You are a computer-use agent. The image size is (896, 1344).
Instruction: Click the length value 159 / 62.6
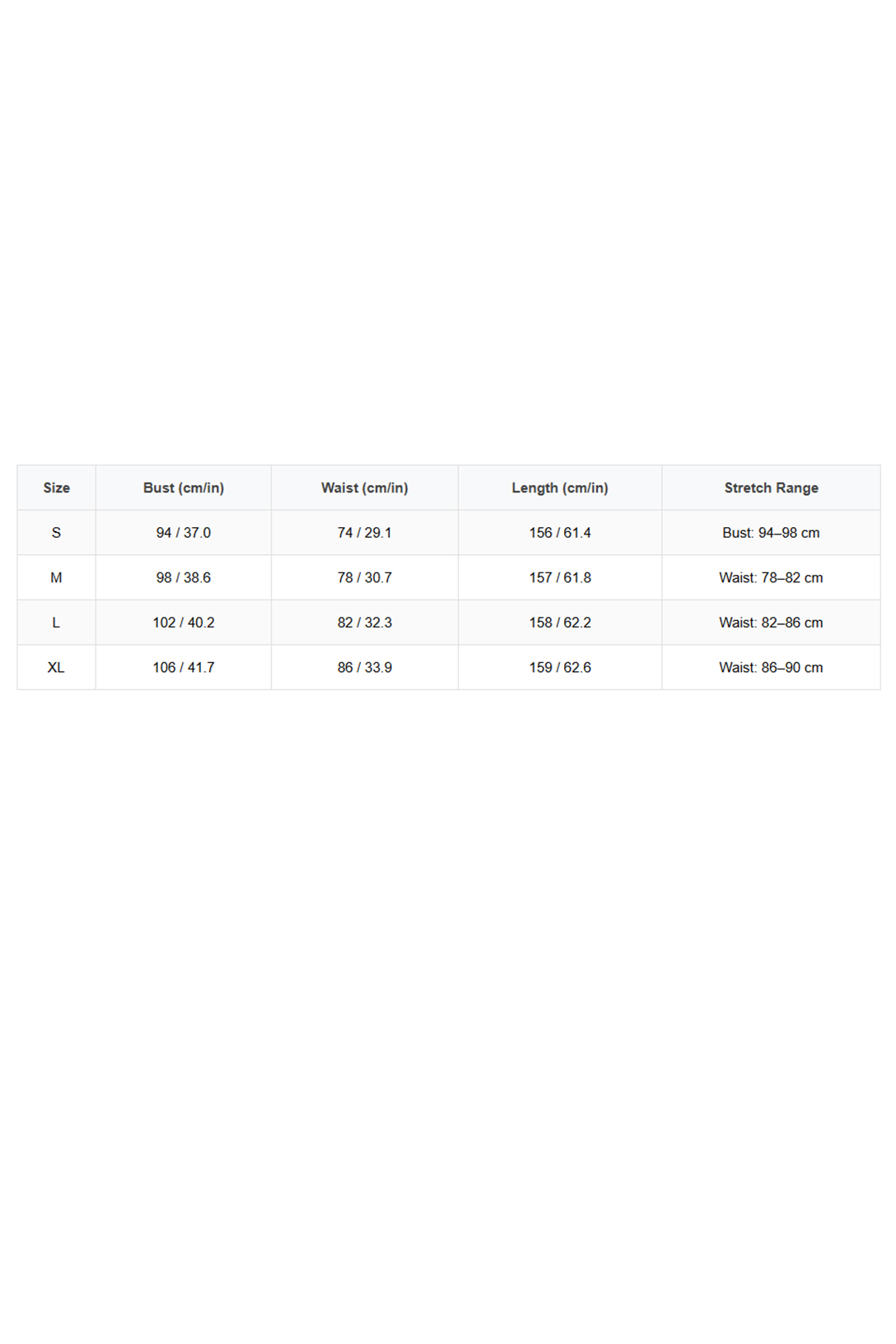(560, 667)
